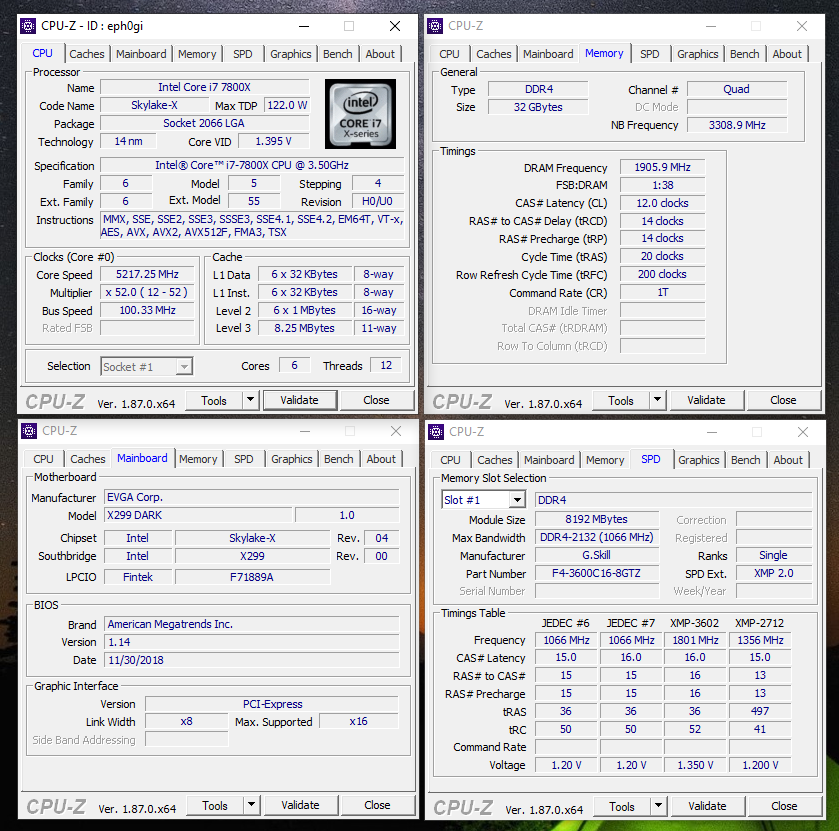Click the Core Speed value 5217.25 MHz
This screenshot has height=831, width=839.
[x=147, y=275]
